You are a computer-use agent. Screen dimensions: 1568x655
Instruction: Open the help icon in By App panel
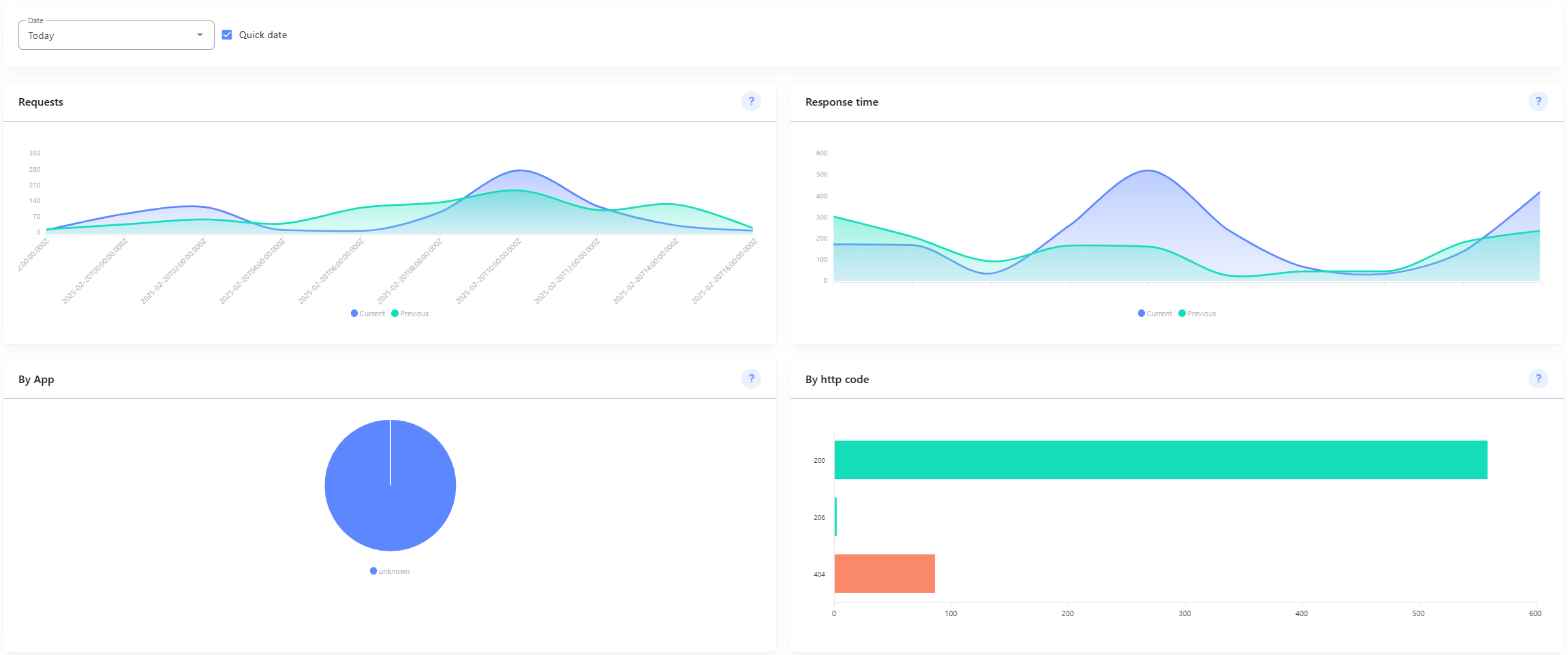(x=751, y=379)
